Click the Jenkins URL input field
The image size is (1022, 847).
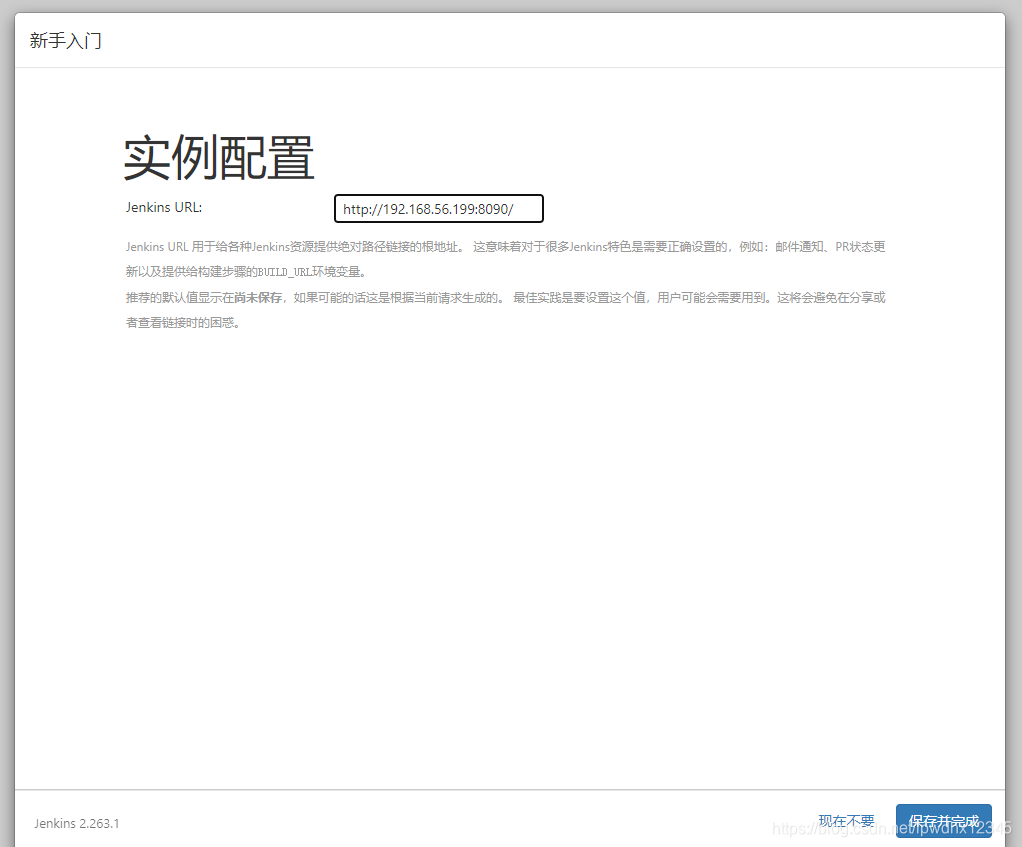pyautogui.click(x=439, y=208)
